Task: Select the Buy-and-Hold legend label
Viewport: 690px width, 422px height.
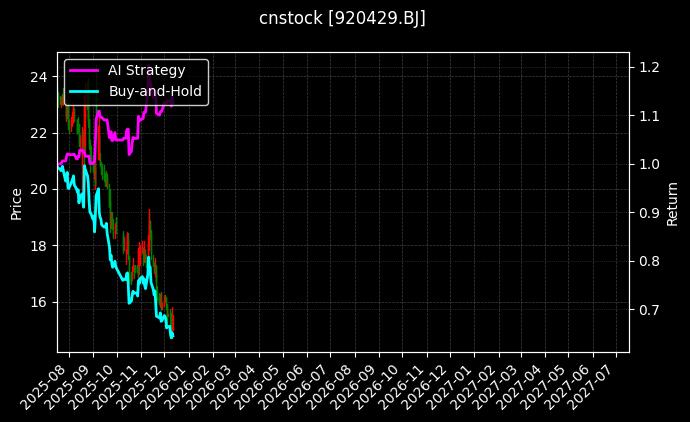Action: tap(155, 91)
